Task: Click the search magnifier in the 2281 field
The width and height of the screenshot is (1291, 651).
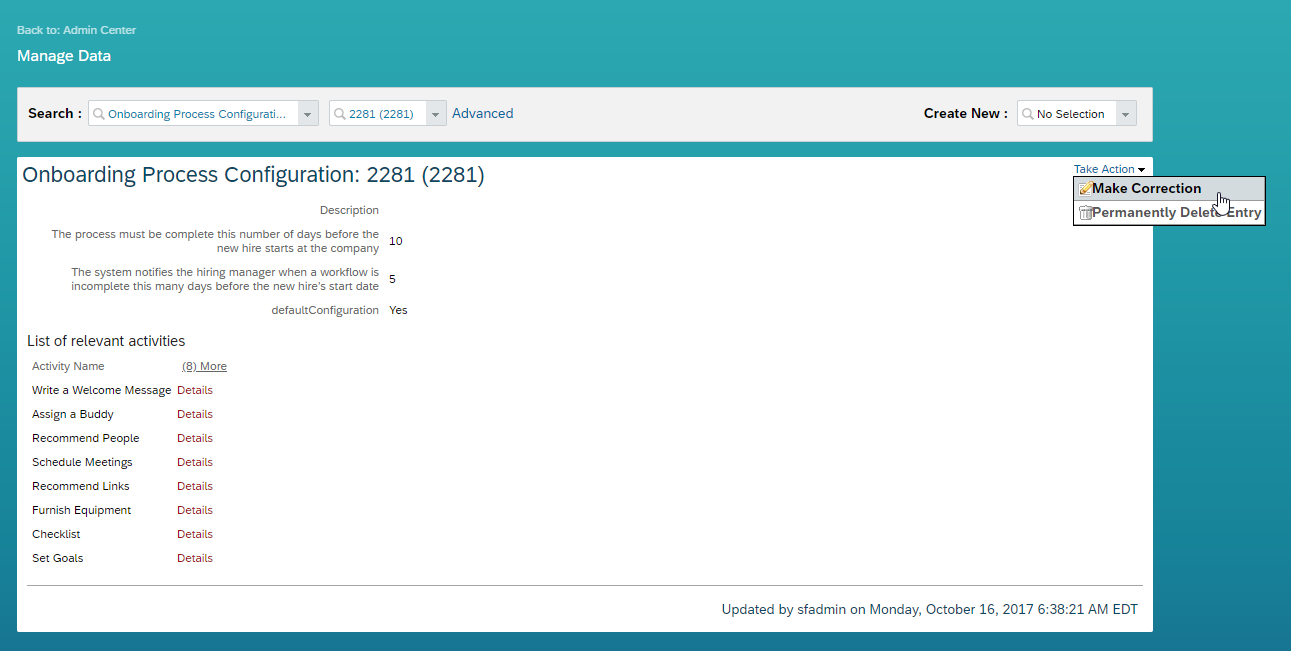Action: (339, 114)
